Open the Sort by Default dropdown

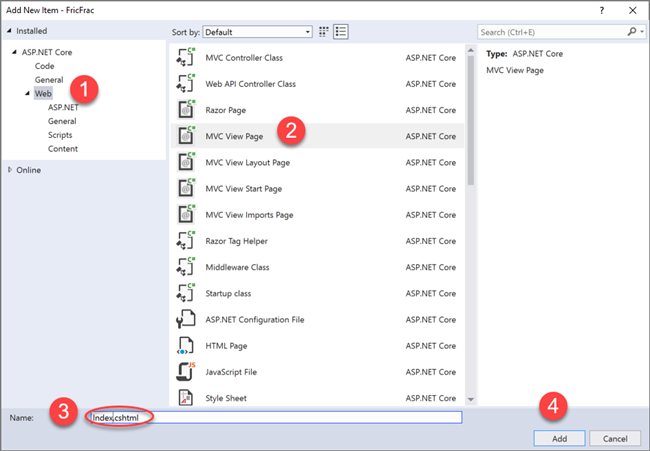tap(257, 32)
